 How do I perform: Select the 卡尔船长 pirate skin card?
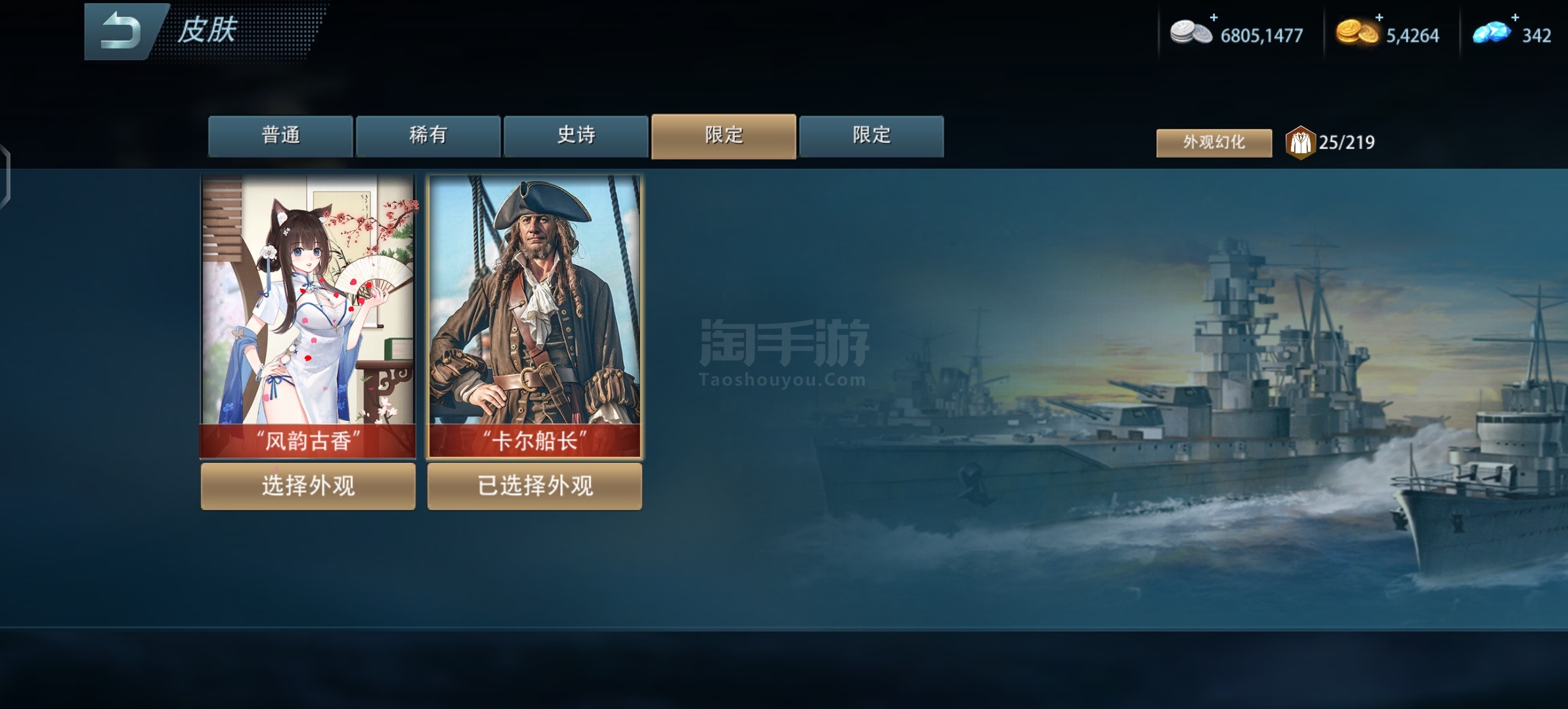point(534,316)
